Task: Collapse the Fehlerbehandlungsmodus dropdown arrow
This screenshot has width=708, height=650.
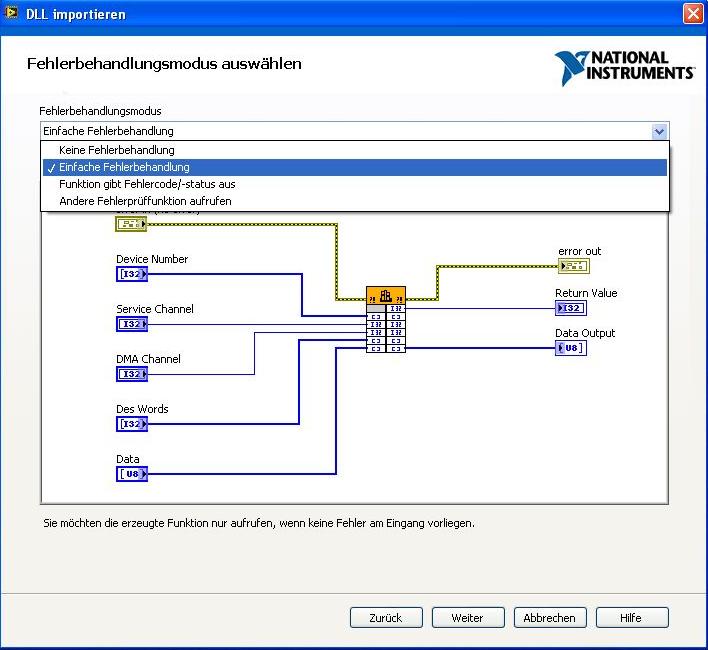Action: (x=659, y=131)
